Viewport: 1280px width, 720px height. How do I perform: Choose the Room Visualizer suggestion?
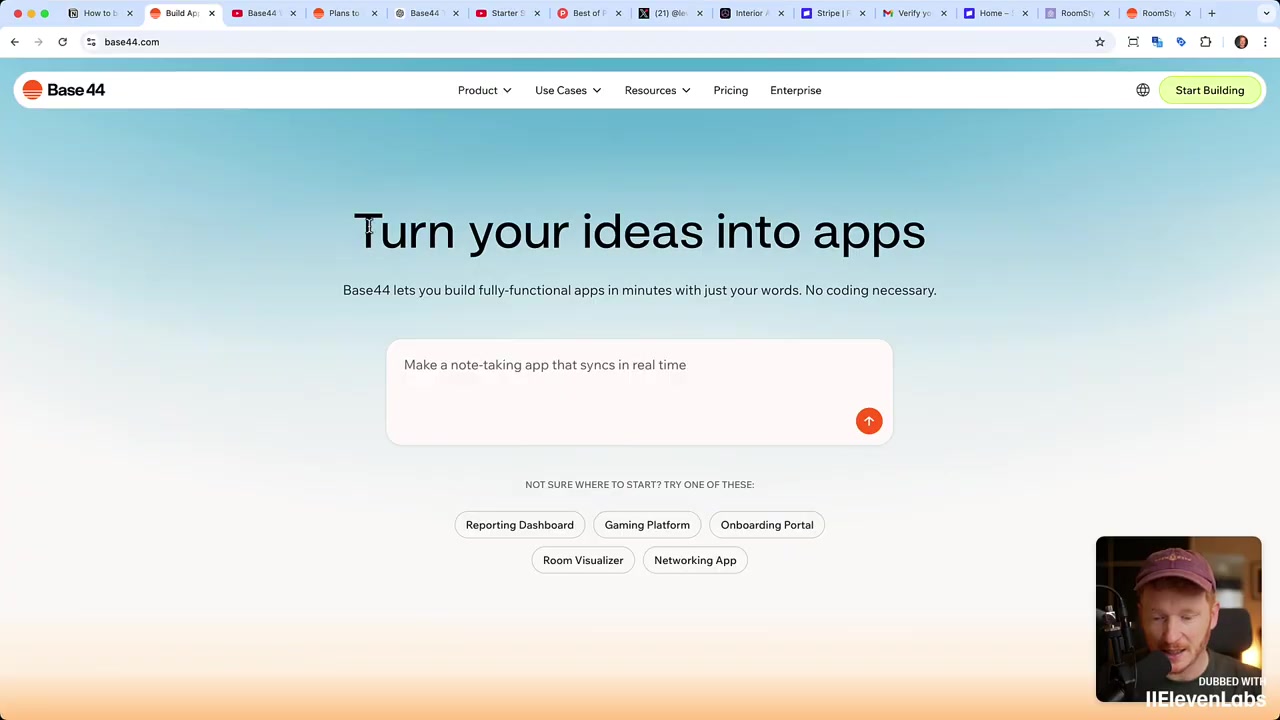point(583,560)
